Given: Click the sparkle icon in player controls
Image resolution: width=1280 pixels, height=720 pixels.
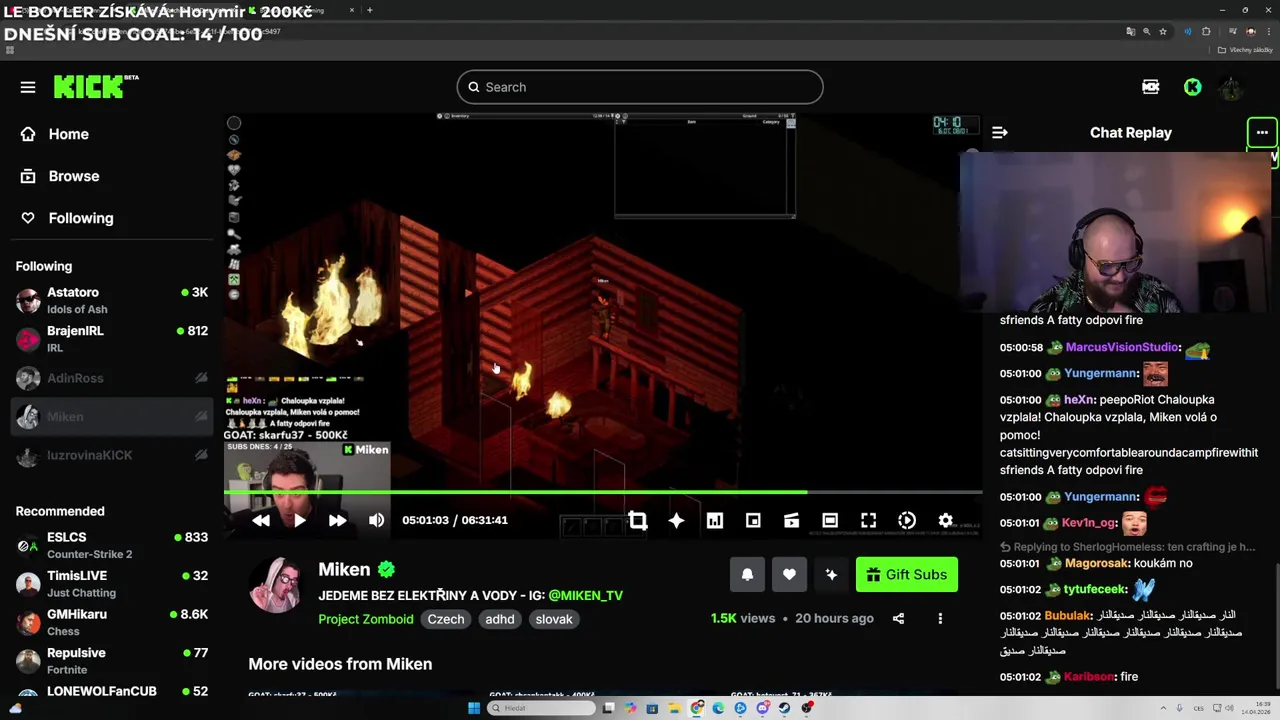Looking at the screenshot, I should point(676,520).
